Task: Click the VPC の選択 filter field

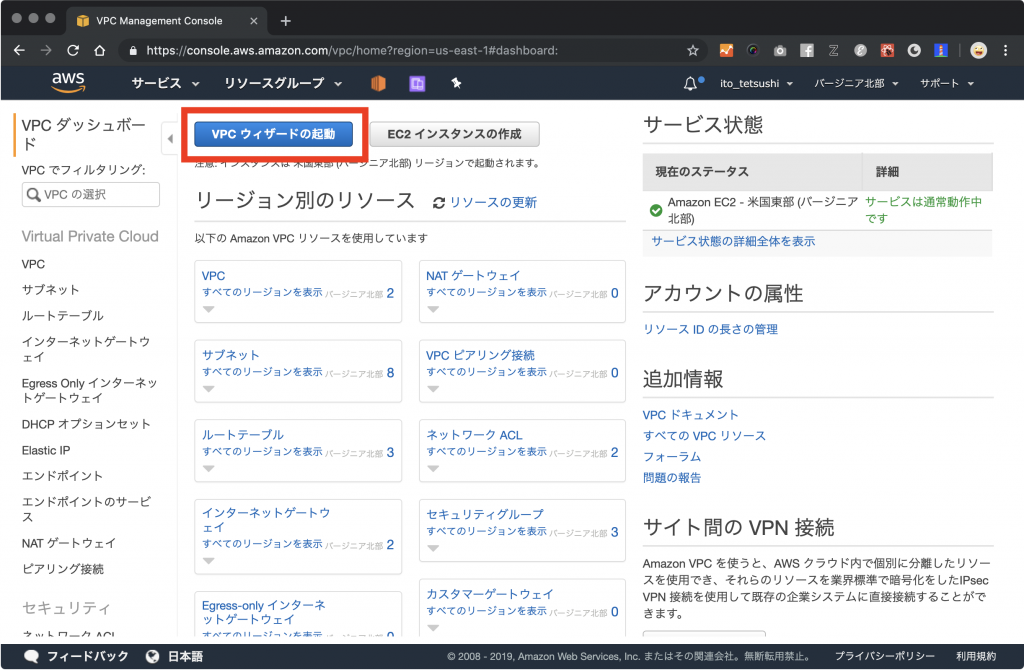Action: (x=91, y=195)
